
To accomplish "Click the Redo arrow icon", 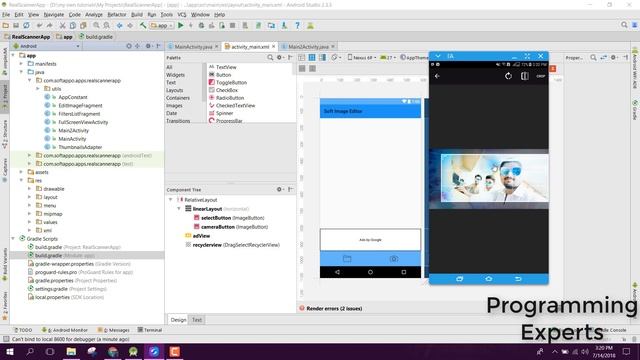I will click(50, 25).
